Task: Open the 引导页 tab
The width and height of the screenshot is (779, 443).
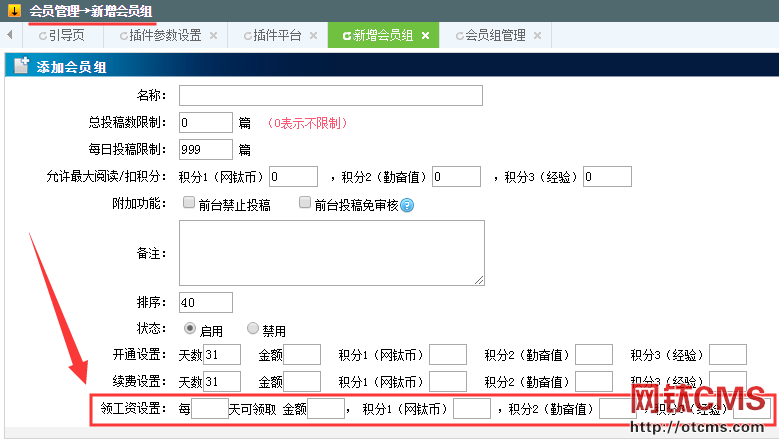Action: [x=67, y=35]
